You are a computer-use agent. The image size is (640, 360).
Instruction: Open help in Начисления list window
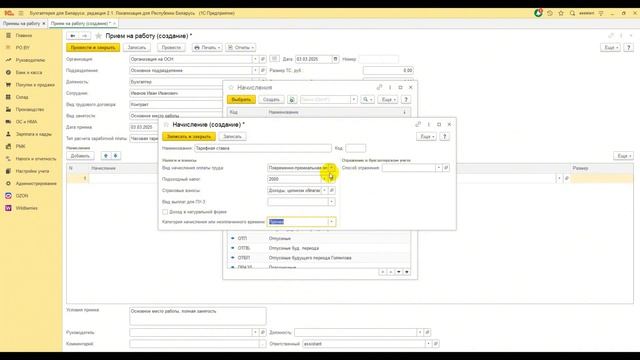pyautogui.click(x=406, y=100)
